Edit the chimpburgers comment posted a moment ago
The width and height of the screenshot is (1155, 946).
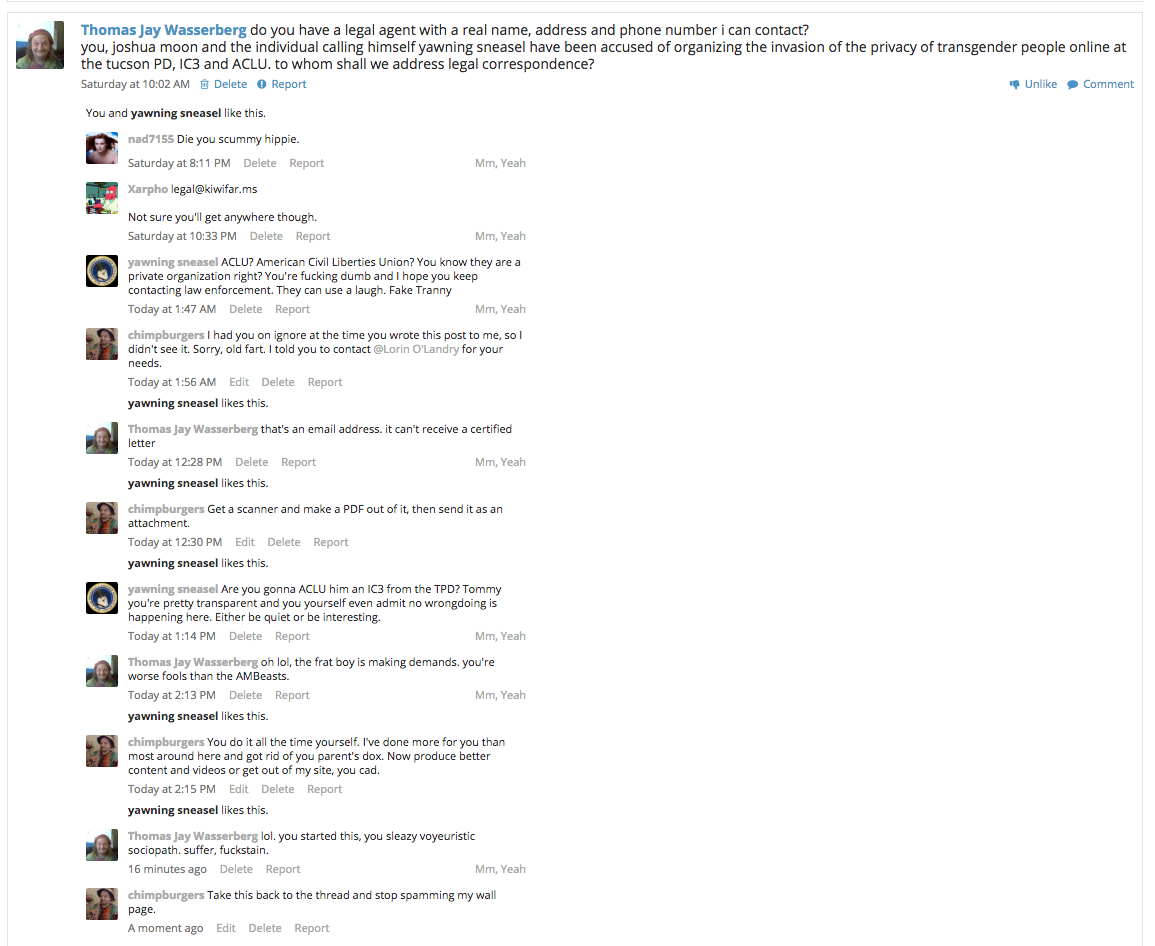(225, 928)
